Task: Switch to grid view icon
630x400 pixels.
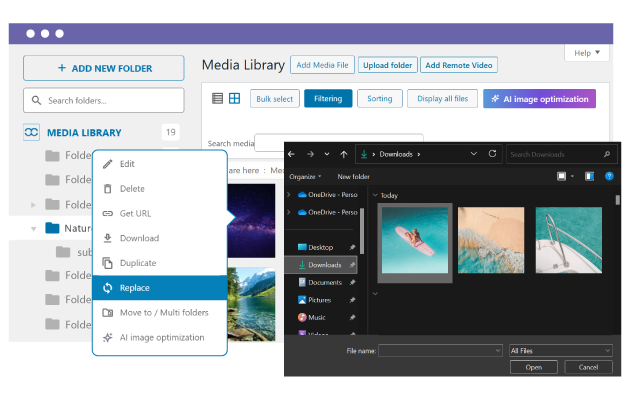Action: pyautogui.click(x=234, y=99)
